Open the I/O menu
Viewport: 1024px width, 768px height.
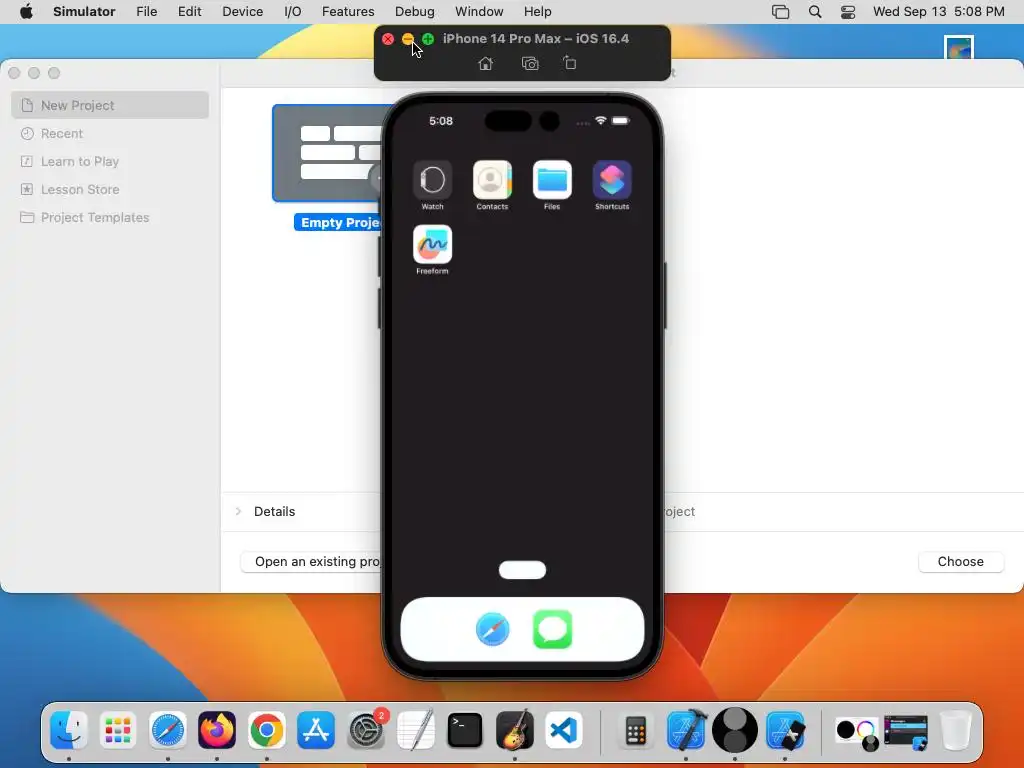293,12
